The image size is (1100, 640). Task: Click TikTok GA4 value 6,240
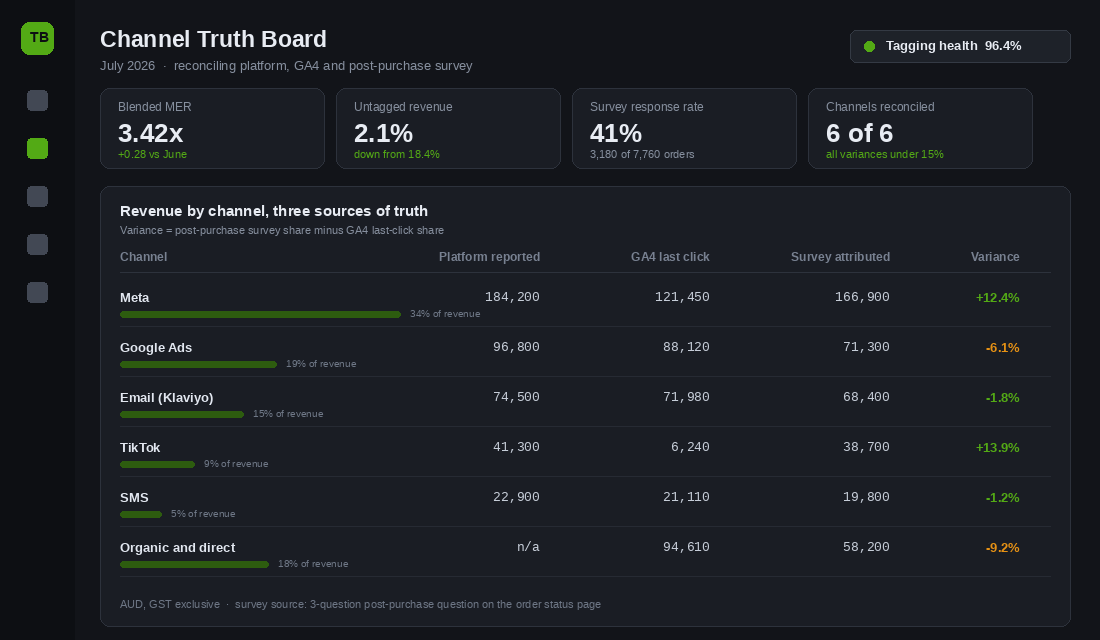690,447
